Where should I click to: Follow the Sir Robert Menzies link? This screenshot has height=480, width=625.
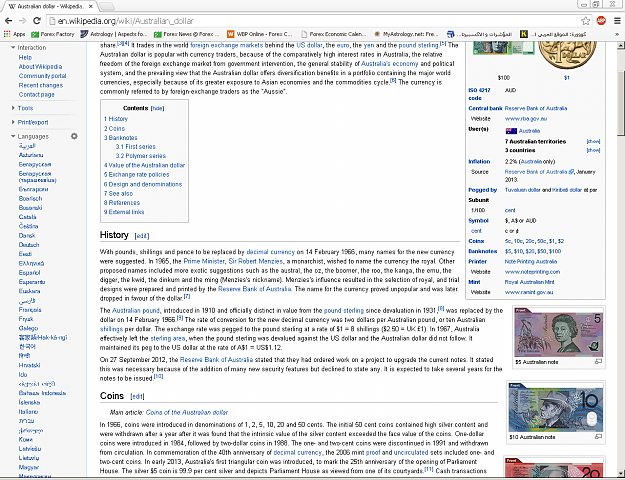tap(256, 261)
